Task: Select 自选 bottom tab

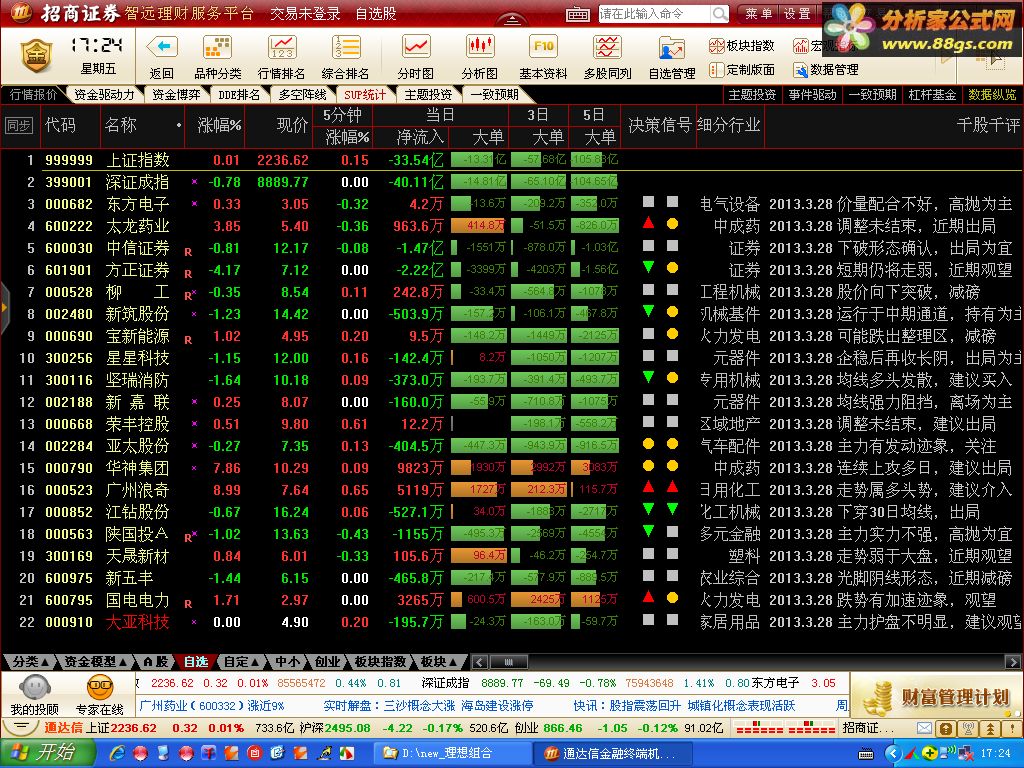Action: click(195, 662)
